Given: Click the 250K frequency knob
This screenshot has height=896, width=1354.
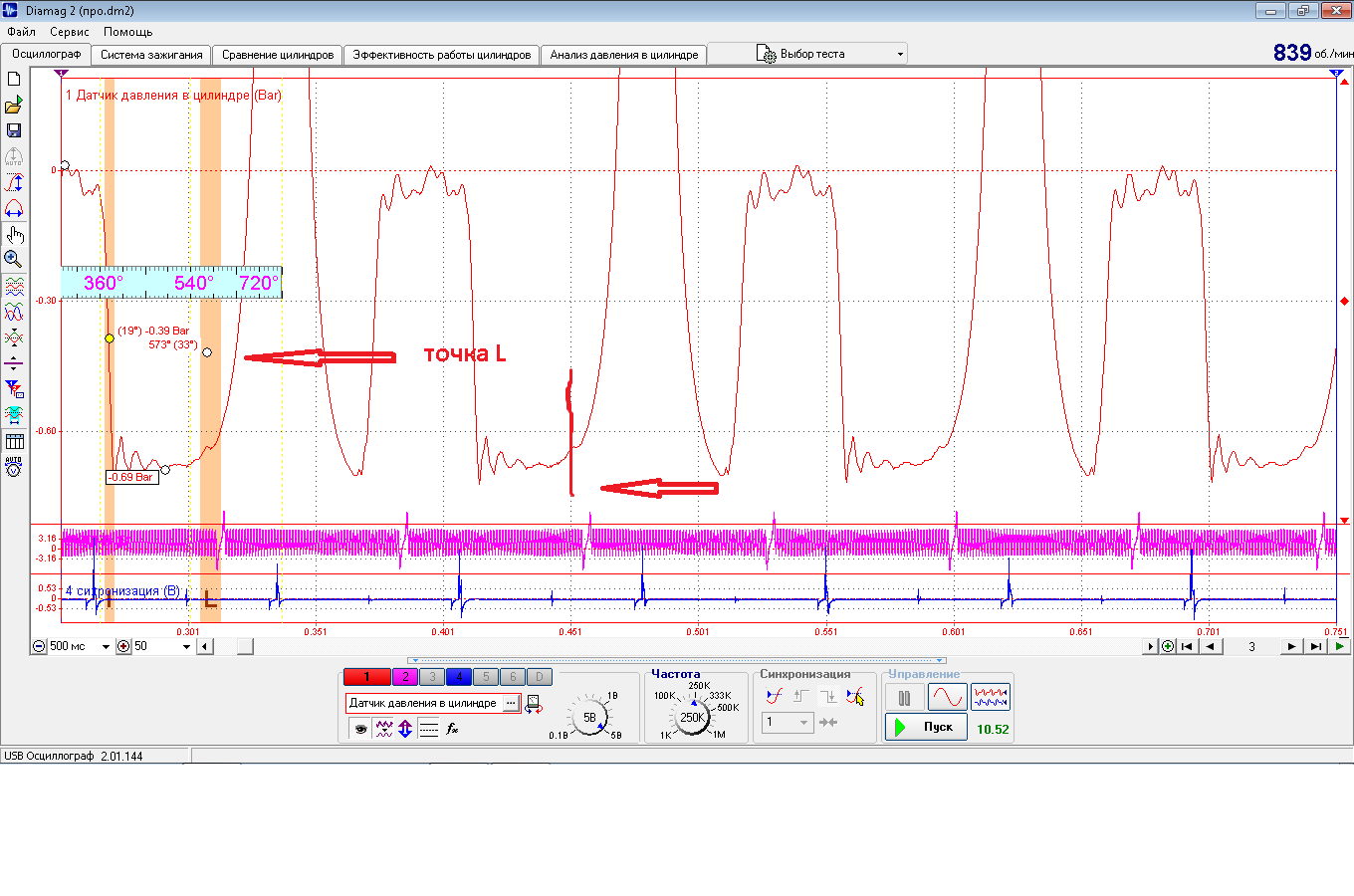Looking at the screenshot, I should [693, 717].
